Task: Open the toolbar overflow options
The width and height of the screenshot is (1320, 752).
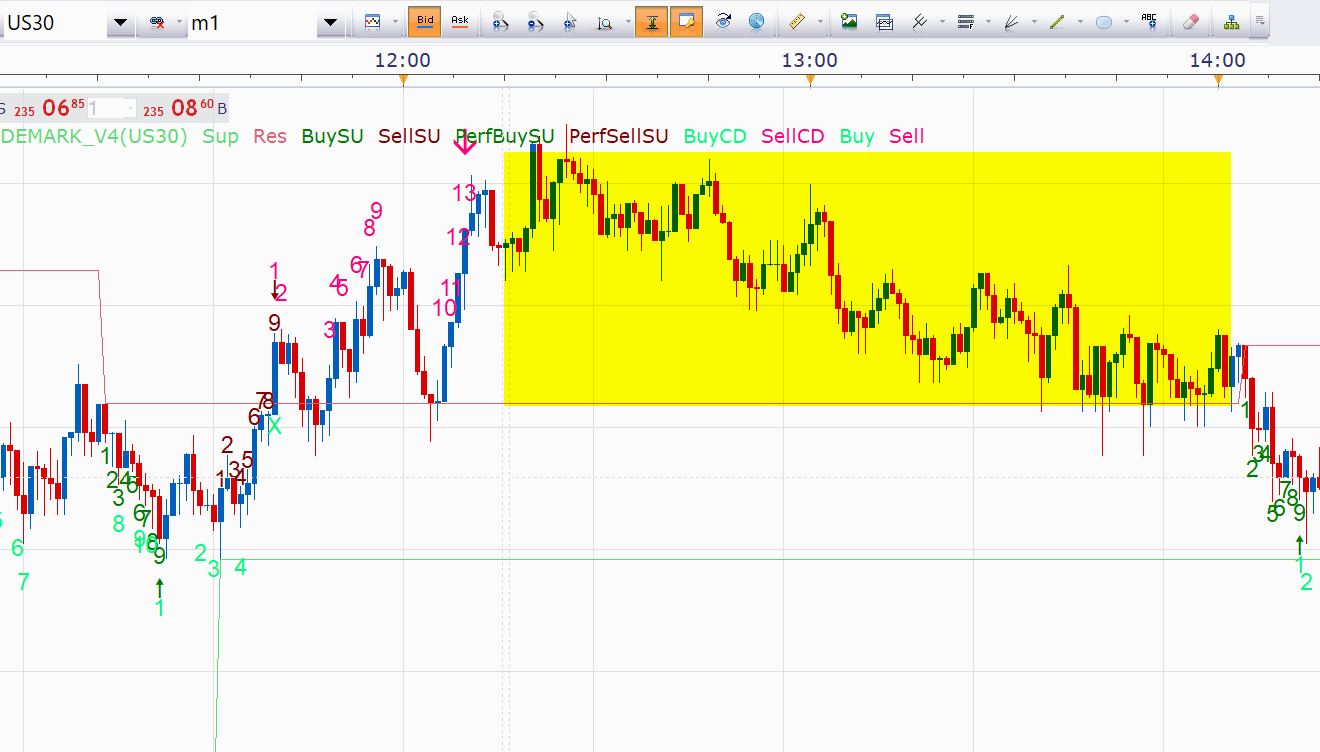Action: 1260,20
